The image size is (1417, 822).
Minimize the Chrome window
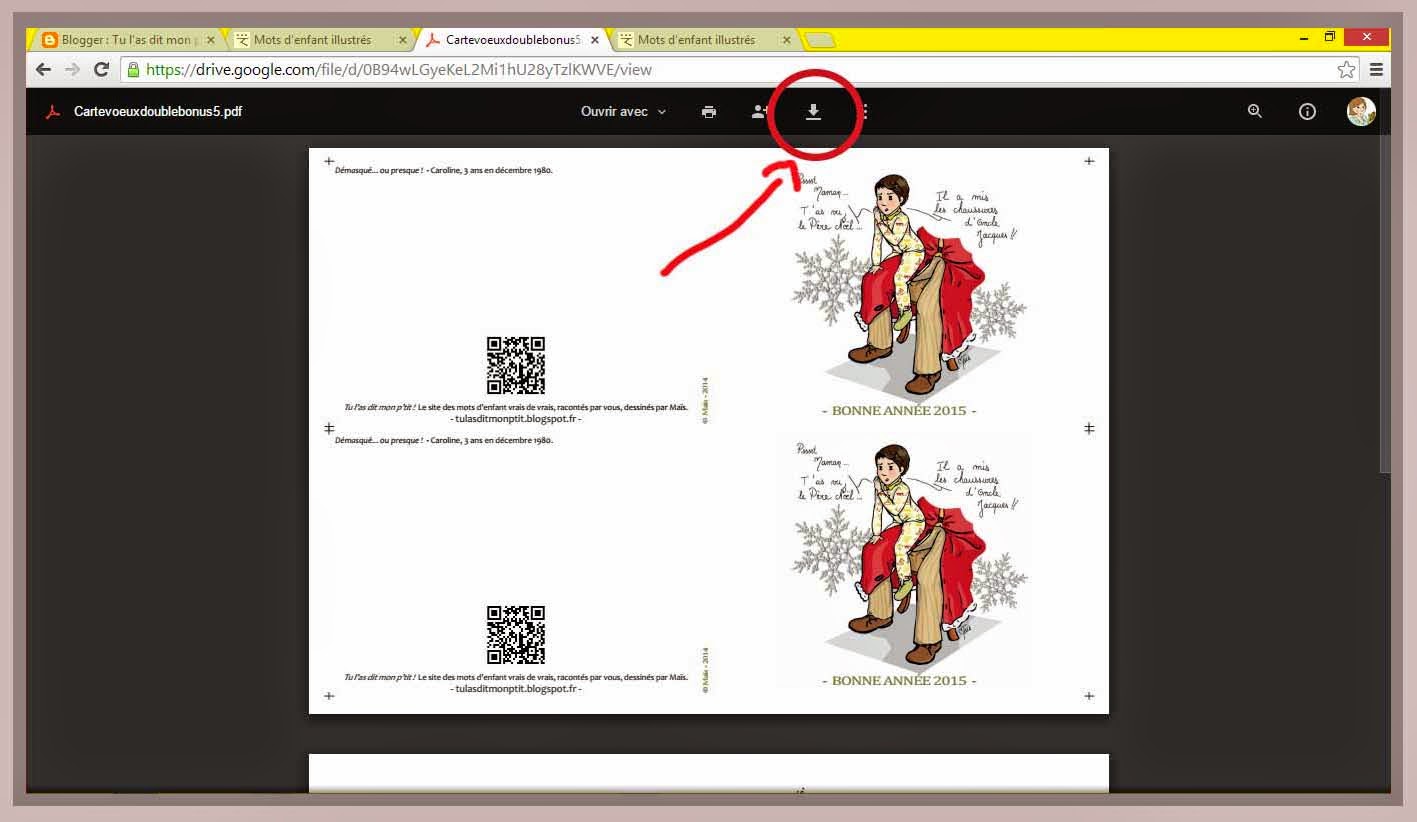(x=1304, y=38)
